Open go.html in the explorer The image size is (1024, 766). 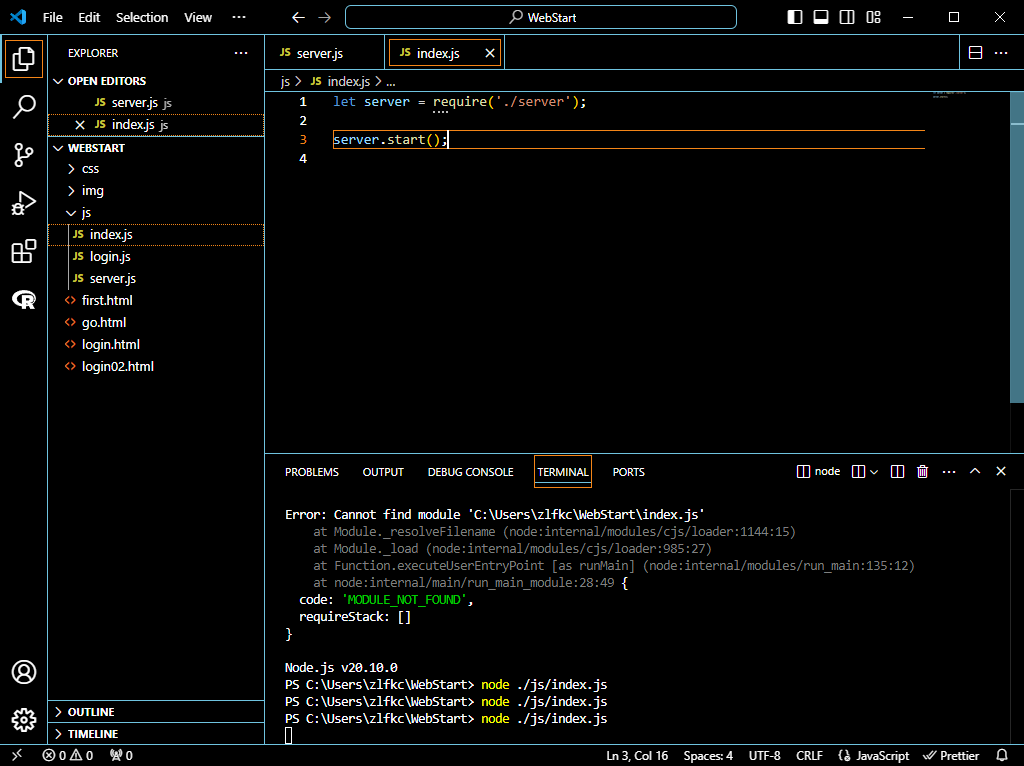pyautogui.click(x=156, y=323)
